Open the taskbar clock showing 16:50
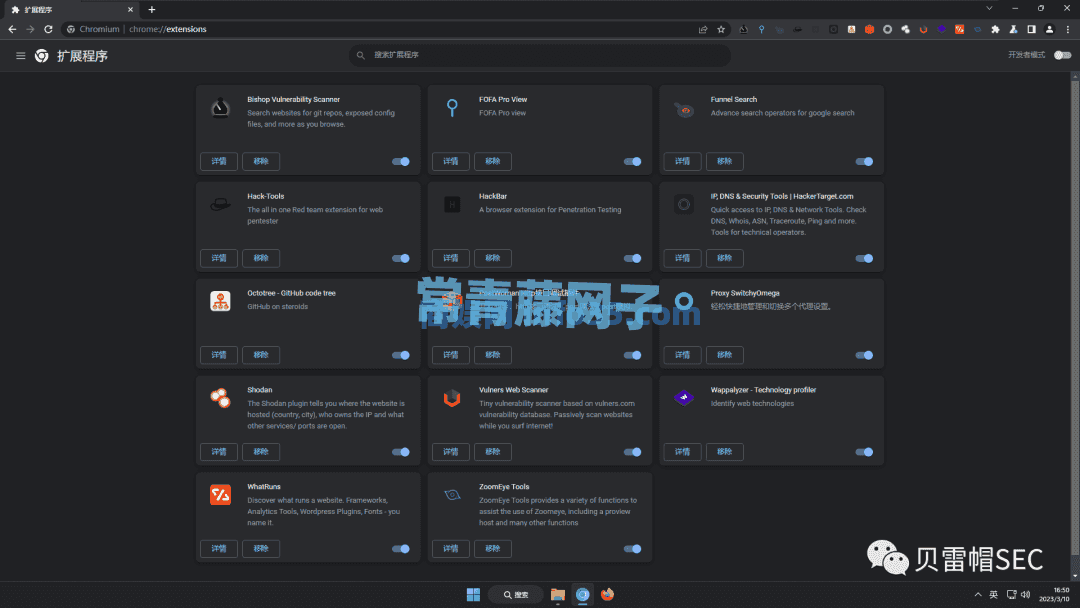The image size is (1080, 608). (1055, 595)
